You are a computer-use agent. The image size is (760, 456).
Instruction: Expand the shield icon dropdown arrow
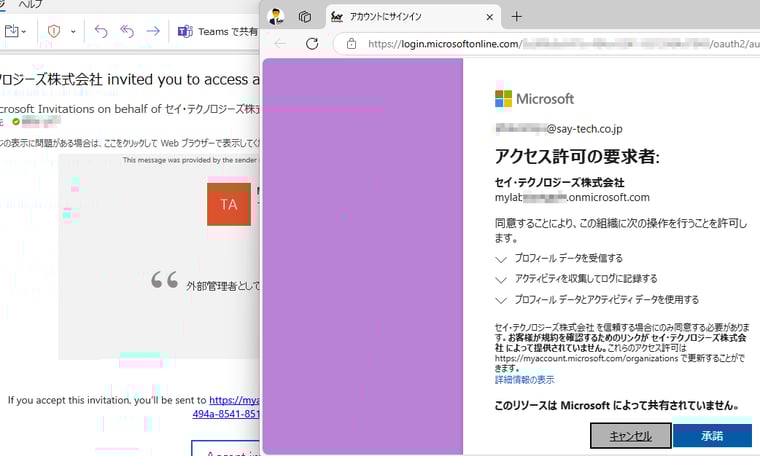pyautogui.click(x=73, y=32)
